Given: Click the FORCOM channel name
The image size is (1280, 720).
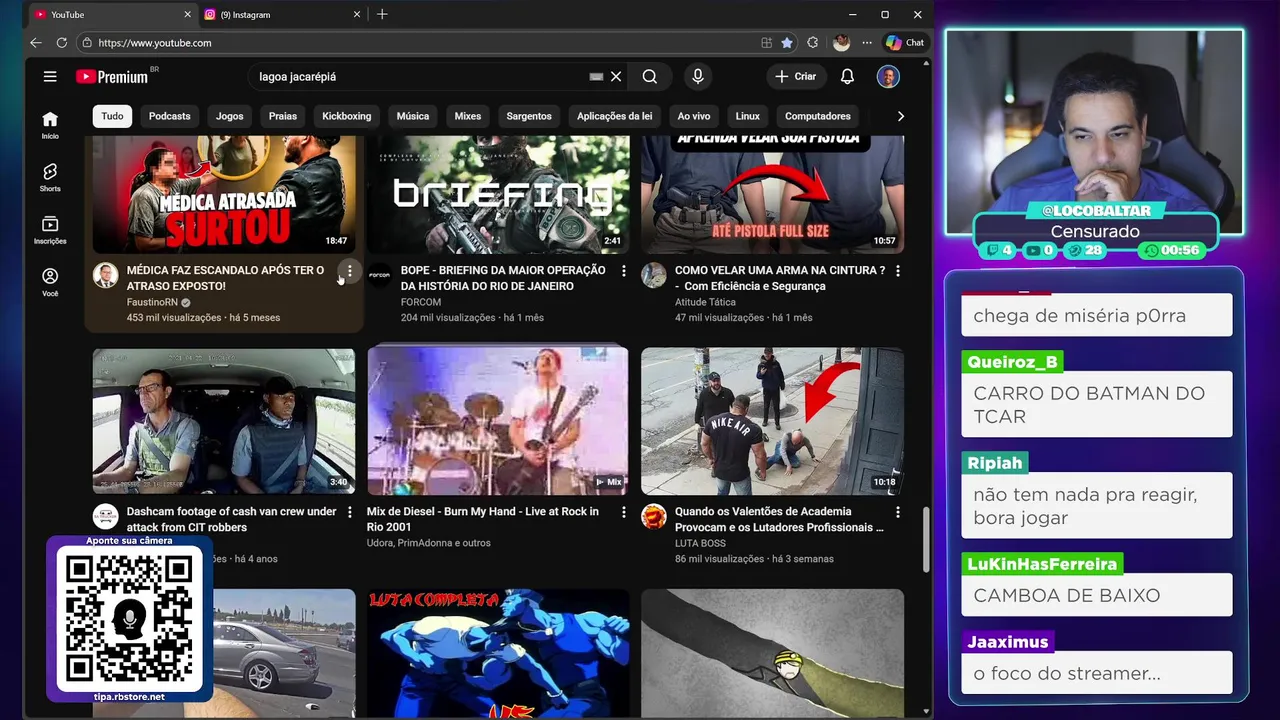Looking at the screenshot, I should pyautogui.click(x=421, y=302).
